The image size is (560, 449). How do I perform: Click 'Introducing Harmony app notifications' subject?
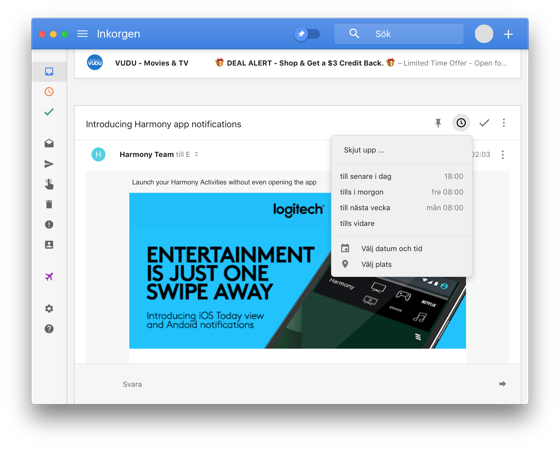pyautogui.click(x=164, y=124)
